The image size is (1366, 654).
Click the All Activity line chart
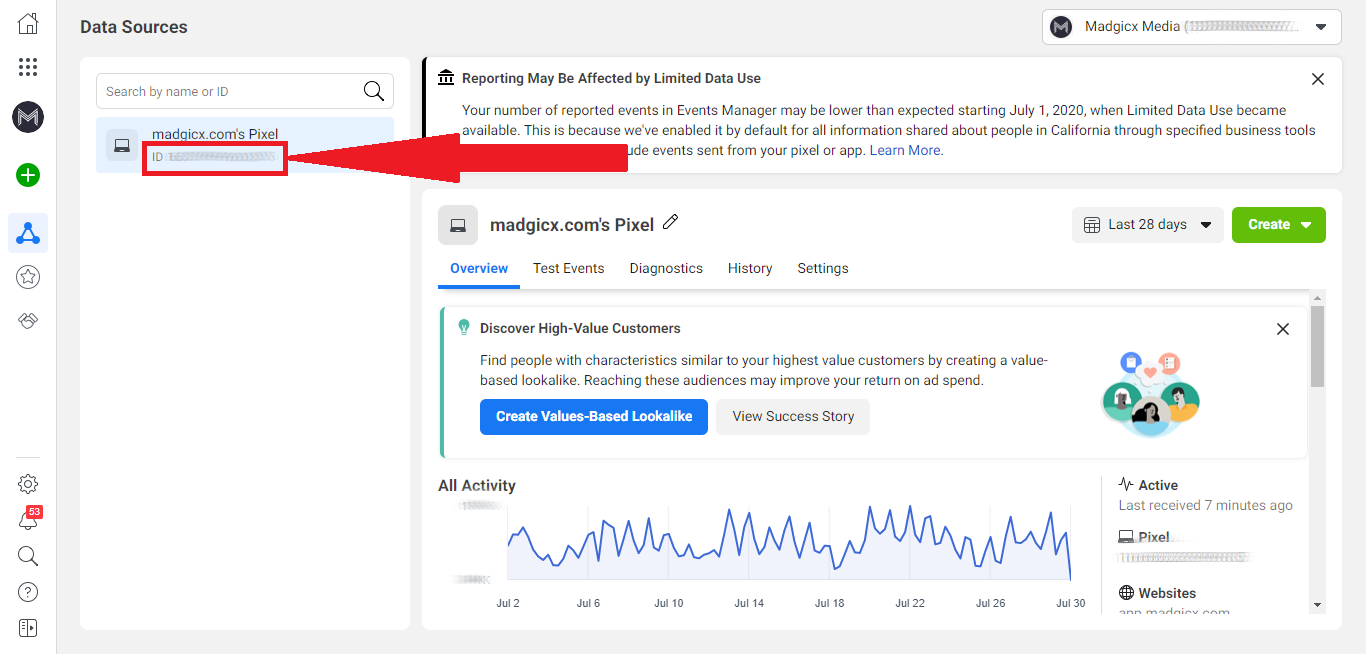tap(789, 543)
